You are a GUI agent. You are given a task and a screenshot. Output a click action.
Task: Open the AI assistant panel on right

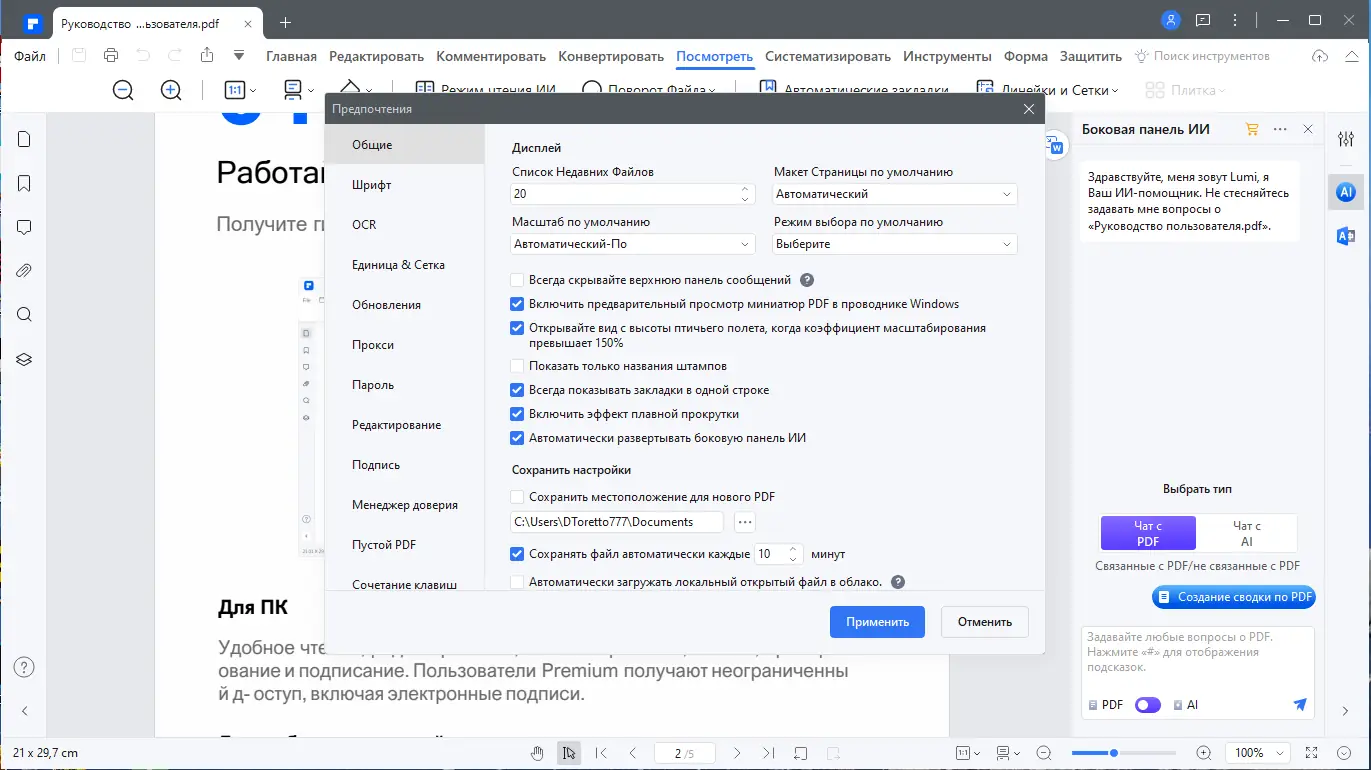tap(1345, 192)
